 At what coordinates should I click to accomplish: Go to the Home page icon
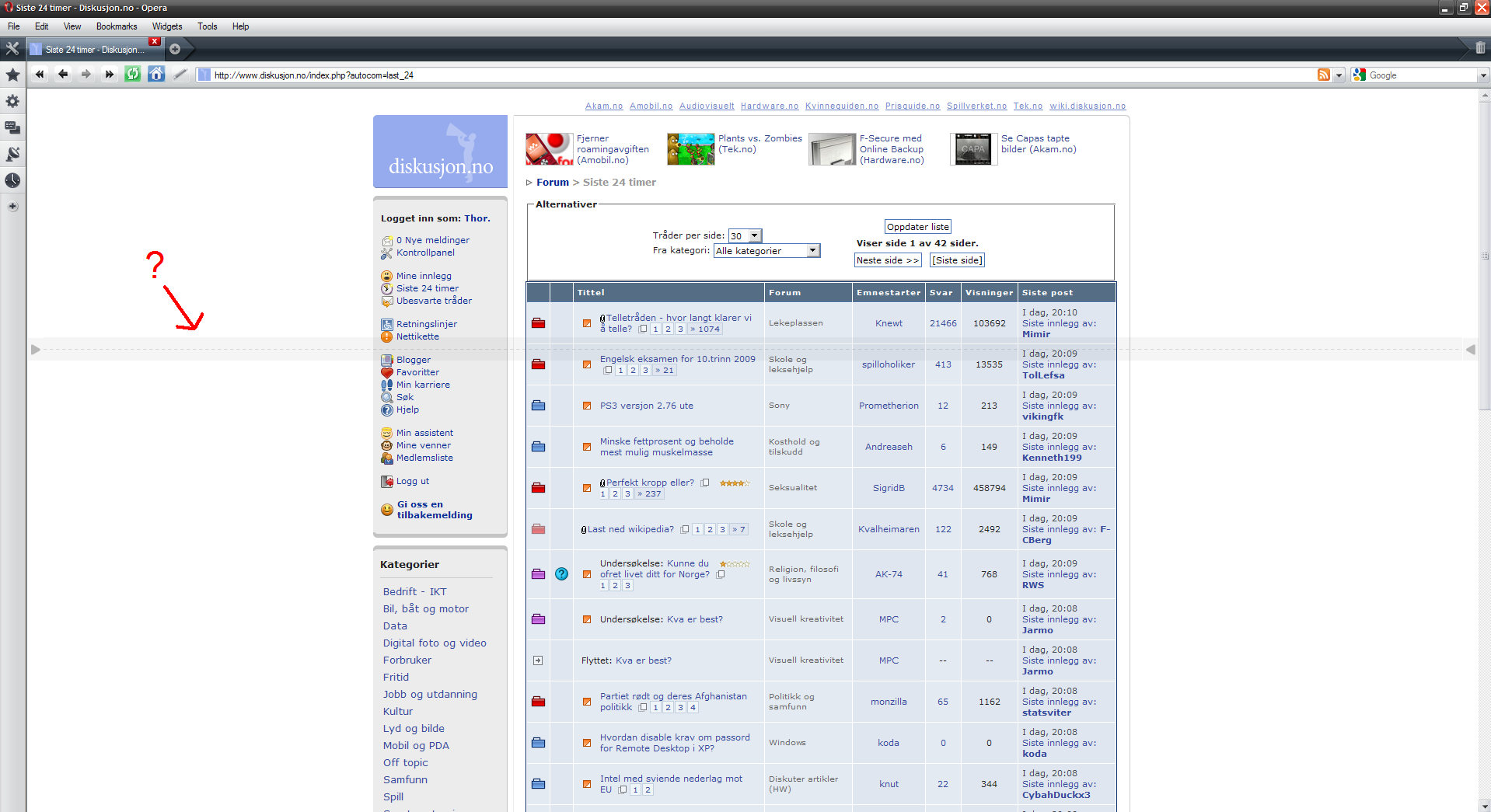pos(156,75)
